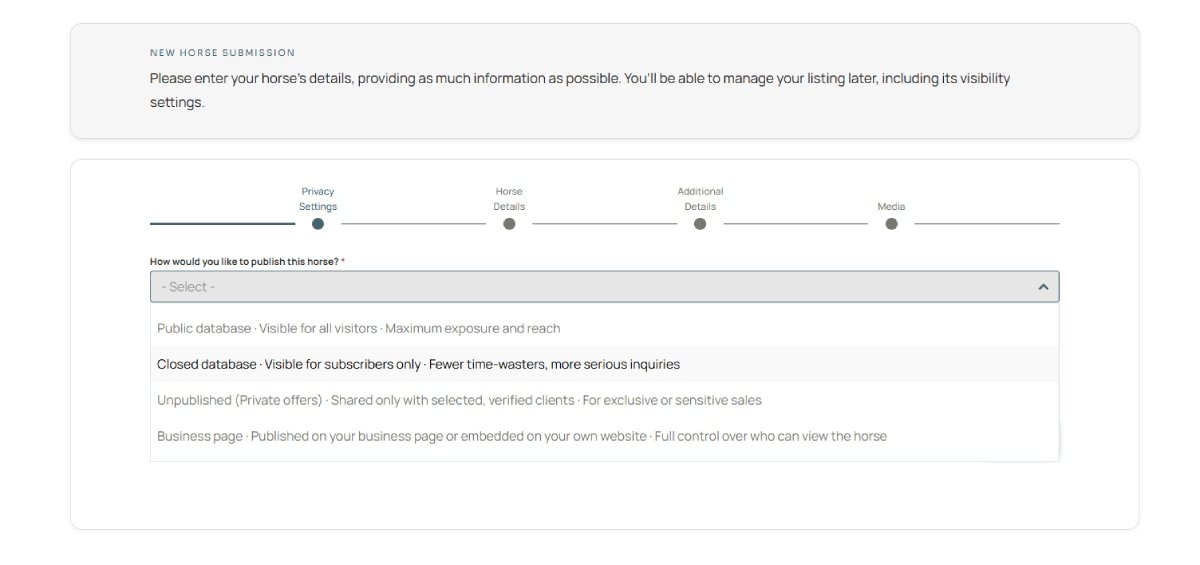This screenshot has width=1200, height=565.
Task: Click the Horse Details step circle
Action: pyautogui.click(x=509, y=224)
